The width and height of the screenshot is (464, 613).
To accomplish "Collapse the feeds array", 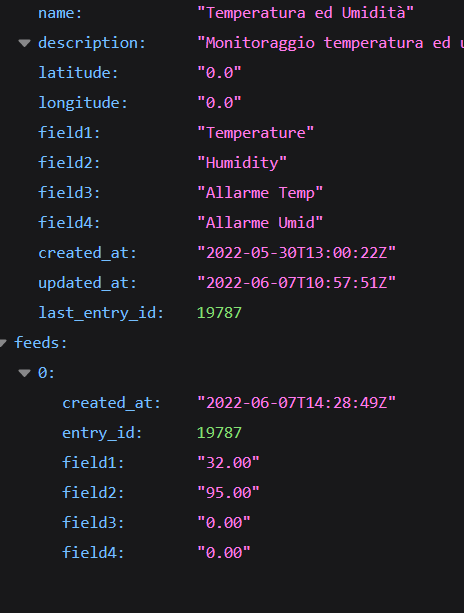I will click(3, 343).
